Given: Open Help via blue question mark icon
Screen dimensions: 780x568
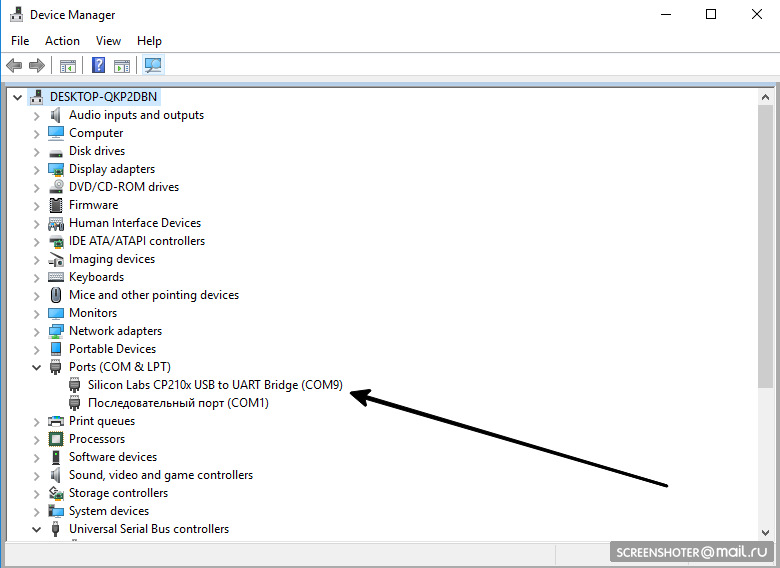Looking at the screenshot, I should pos(98,66).
